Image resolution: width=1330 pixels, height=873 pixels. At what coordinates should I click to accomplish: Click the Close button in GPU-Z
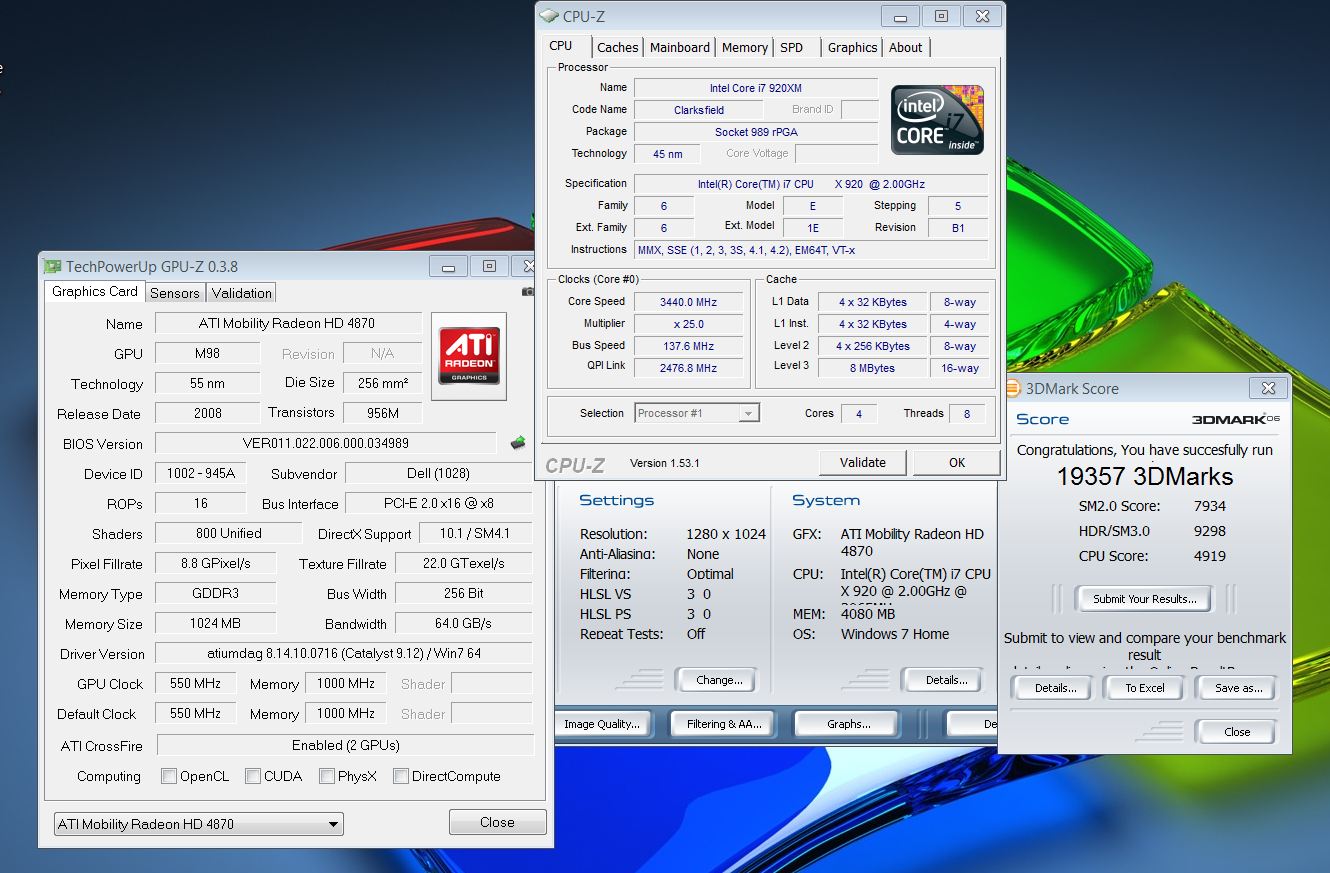(497, 822)
